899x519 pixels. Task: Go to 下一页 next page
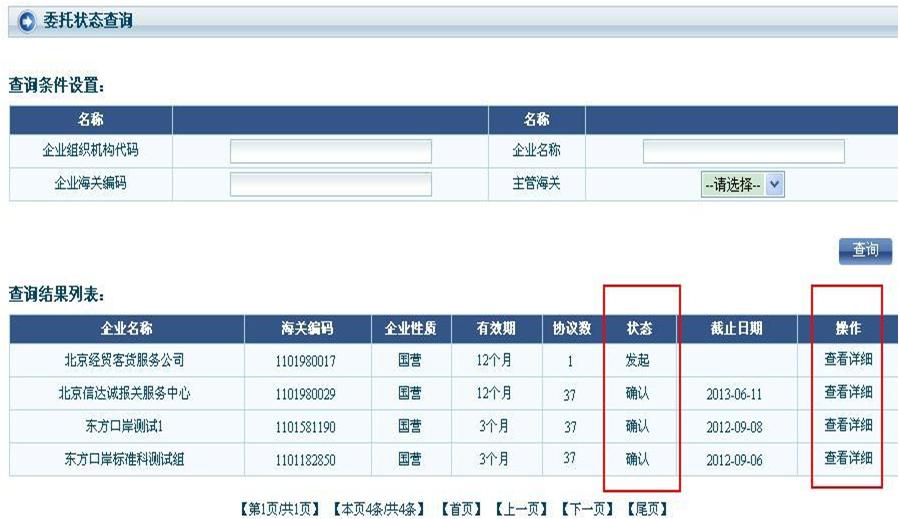(x=587, y=509)
